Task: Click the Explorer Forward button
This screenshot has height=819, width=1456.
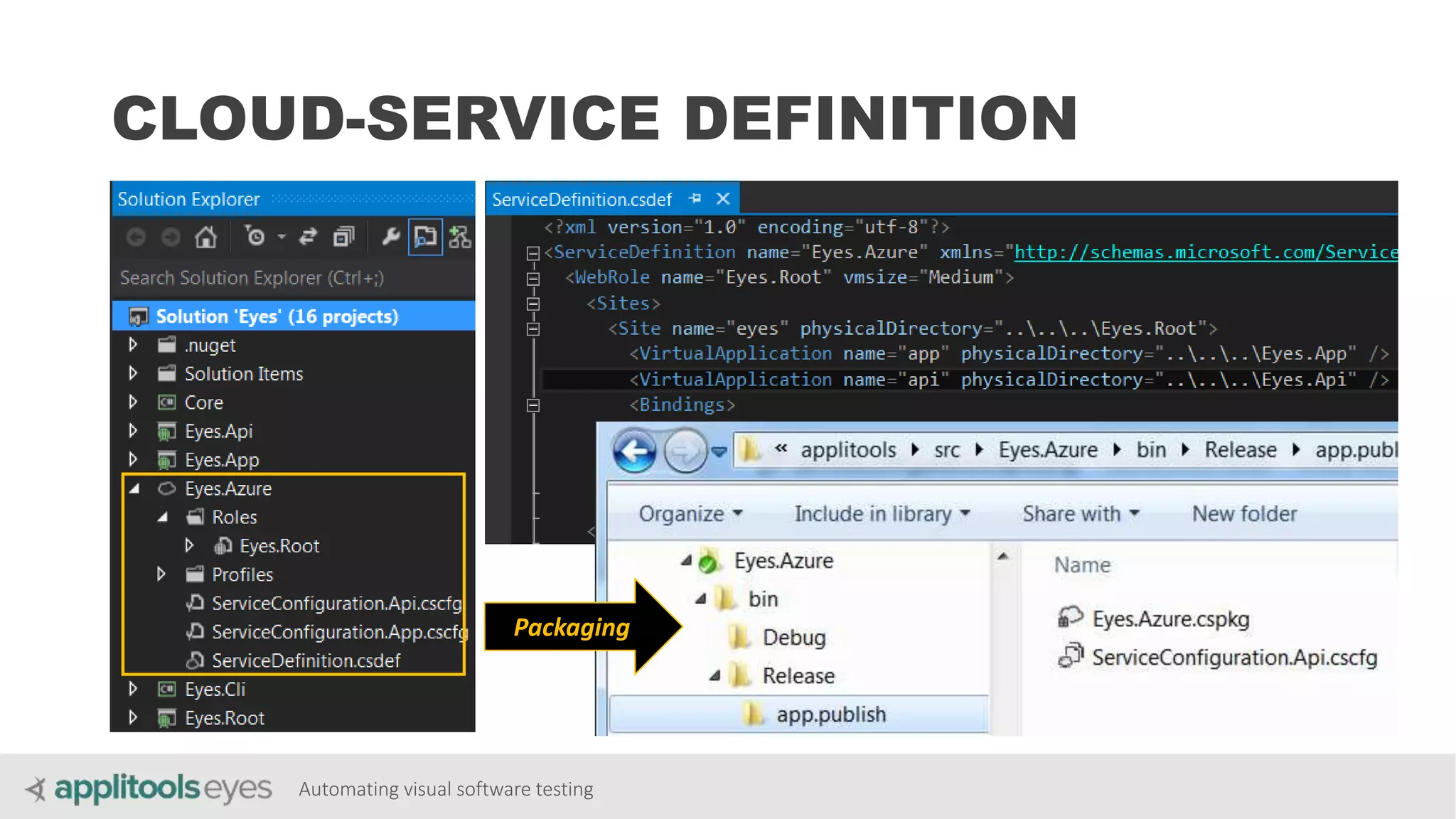Action: click(x=685, y=451)
